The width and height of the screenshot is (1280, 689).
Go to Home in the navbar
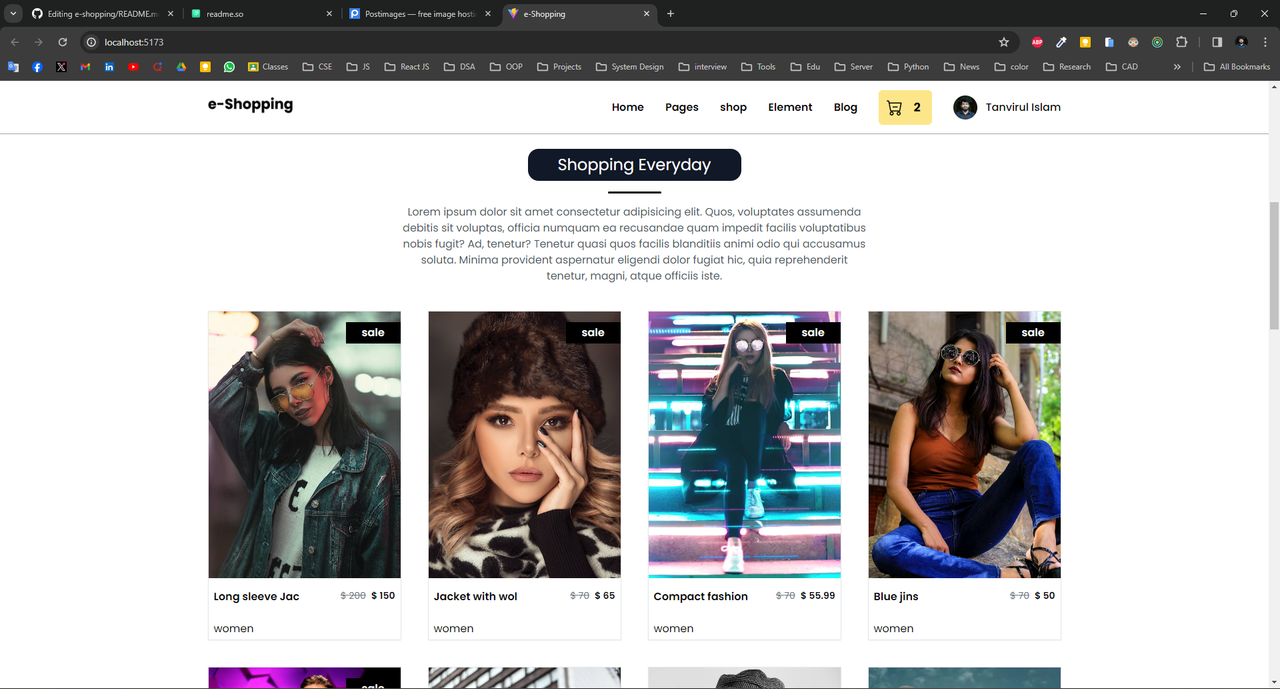(628, 108)
